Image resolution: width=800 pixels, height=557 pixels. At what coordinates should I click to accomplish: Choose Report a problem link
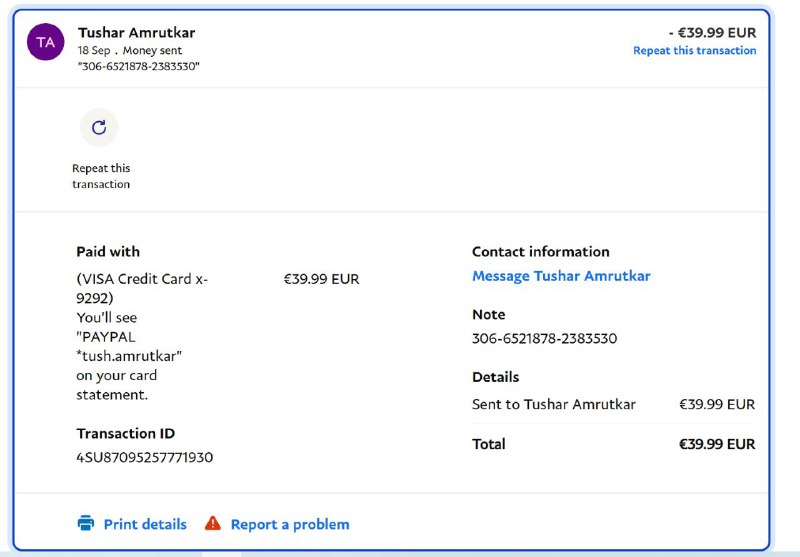(290, 524)
